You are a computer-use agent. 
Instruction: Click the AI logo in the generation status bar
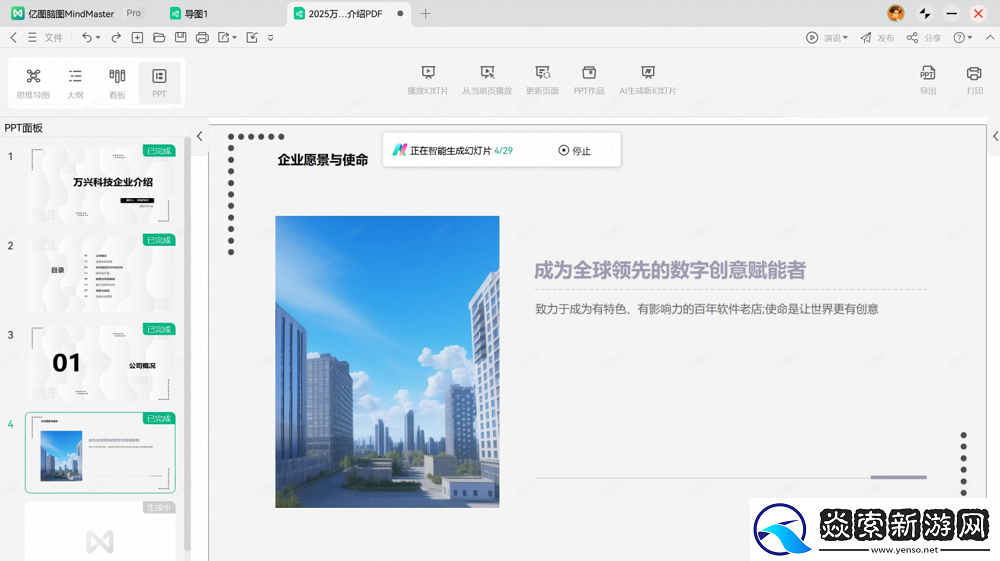tap(399, 150)
